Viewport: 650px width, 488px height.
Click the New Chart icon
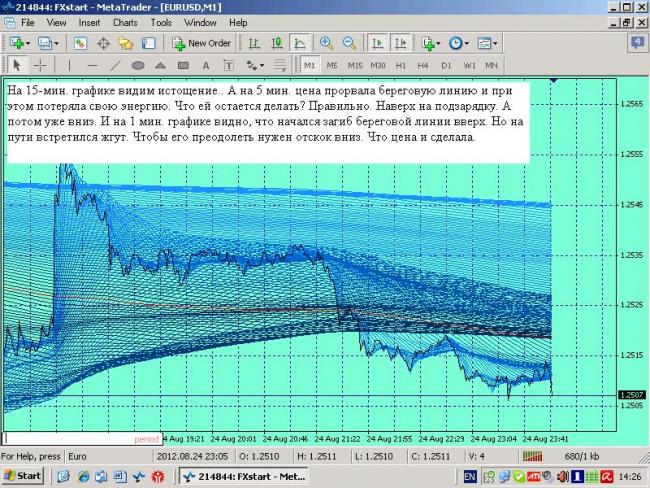tap(17, 43)
